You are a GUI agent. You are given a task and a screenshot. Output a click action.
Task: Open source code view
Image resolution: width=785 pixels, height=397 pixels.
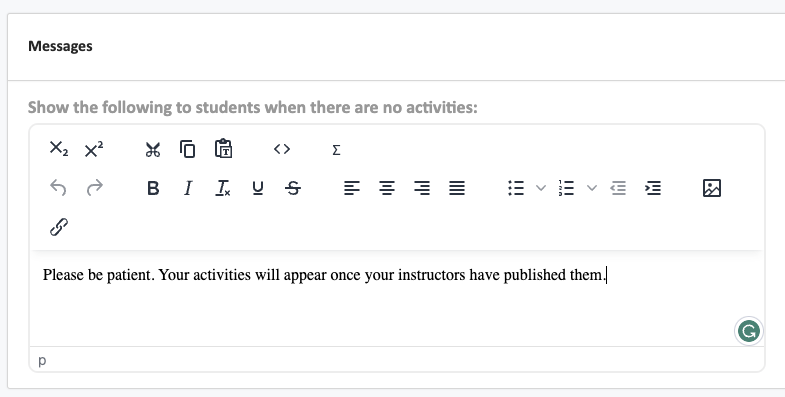tap(282, 149)
